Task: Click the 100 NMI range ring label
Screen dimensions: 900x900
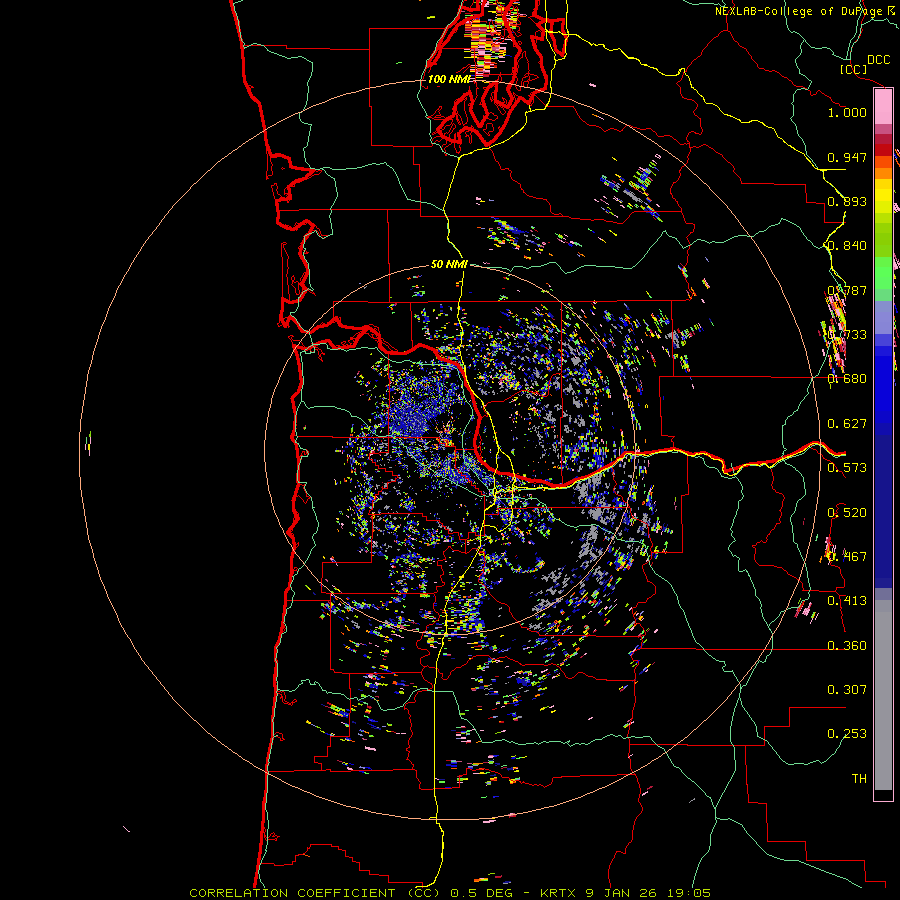Action: 449,79
